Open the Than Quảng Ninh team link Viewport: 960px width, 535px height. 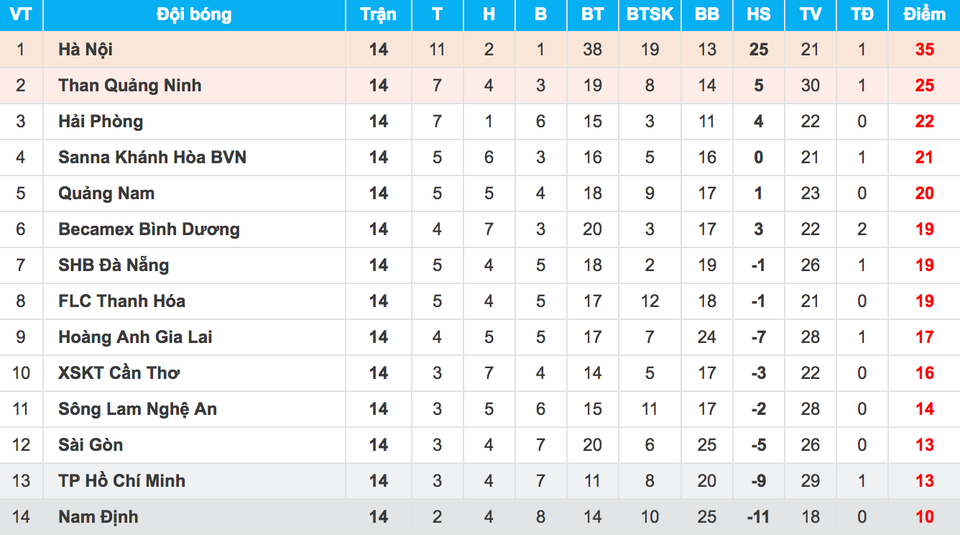[x=129, y=85]
